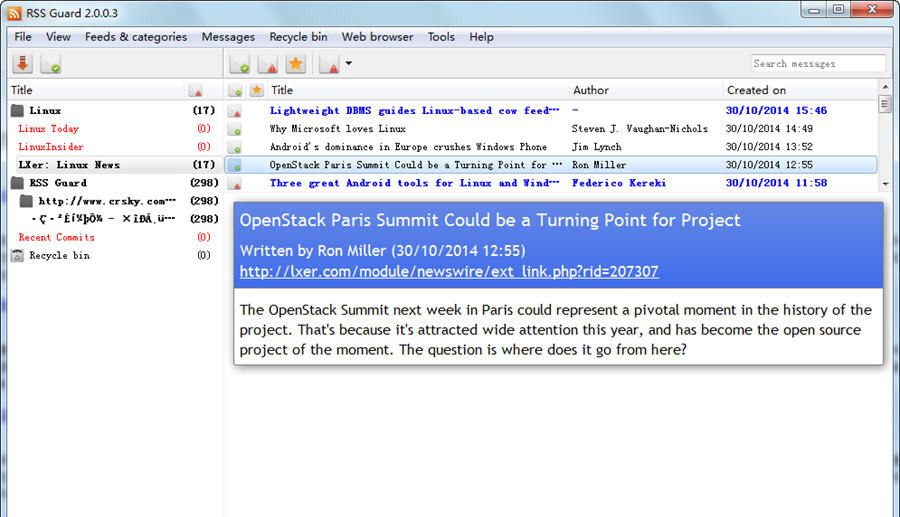This screenshot has width=900, height=517.
Task: Open the Messages menu
Action: pyautogui.click(x=228, y=37)
